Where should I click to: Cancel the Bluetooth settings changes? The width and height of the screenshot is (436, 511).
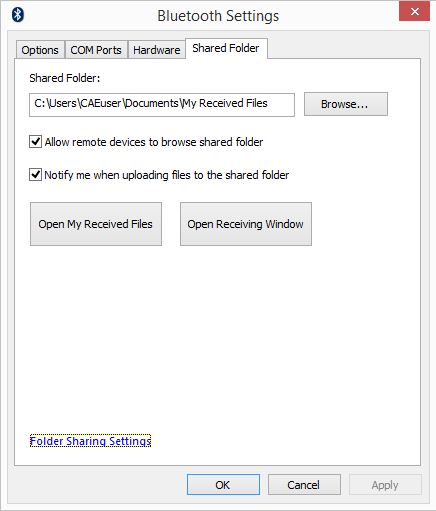pyautogui.click(x=304, y=485)
